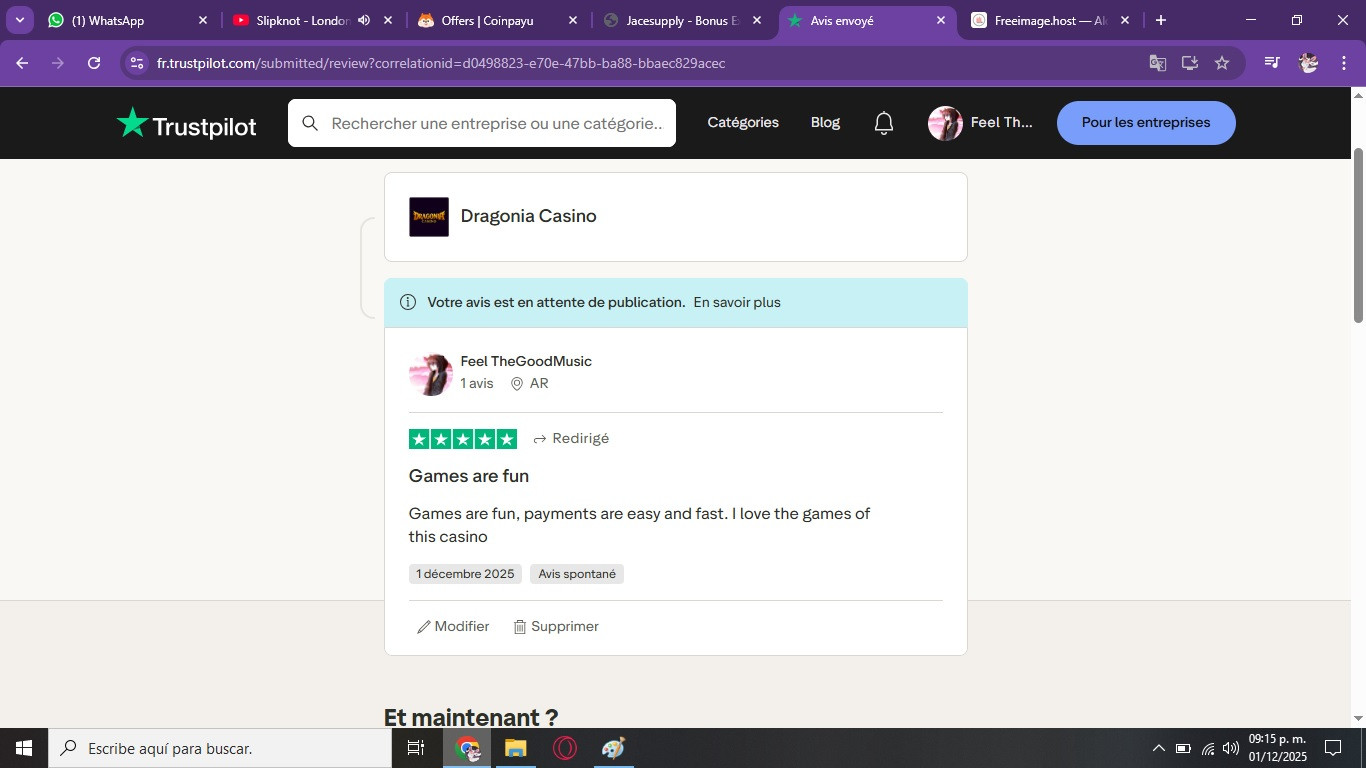This screenshot has width=1366, height=768.
Task: Click the Windows taskbar search box
Action: [220, 748]
